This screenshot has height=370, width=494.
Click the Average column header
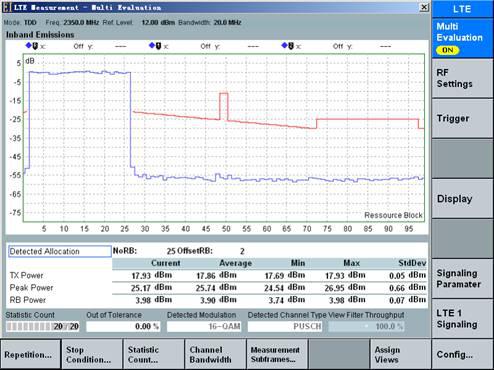click(x=235, y=263)
